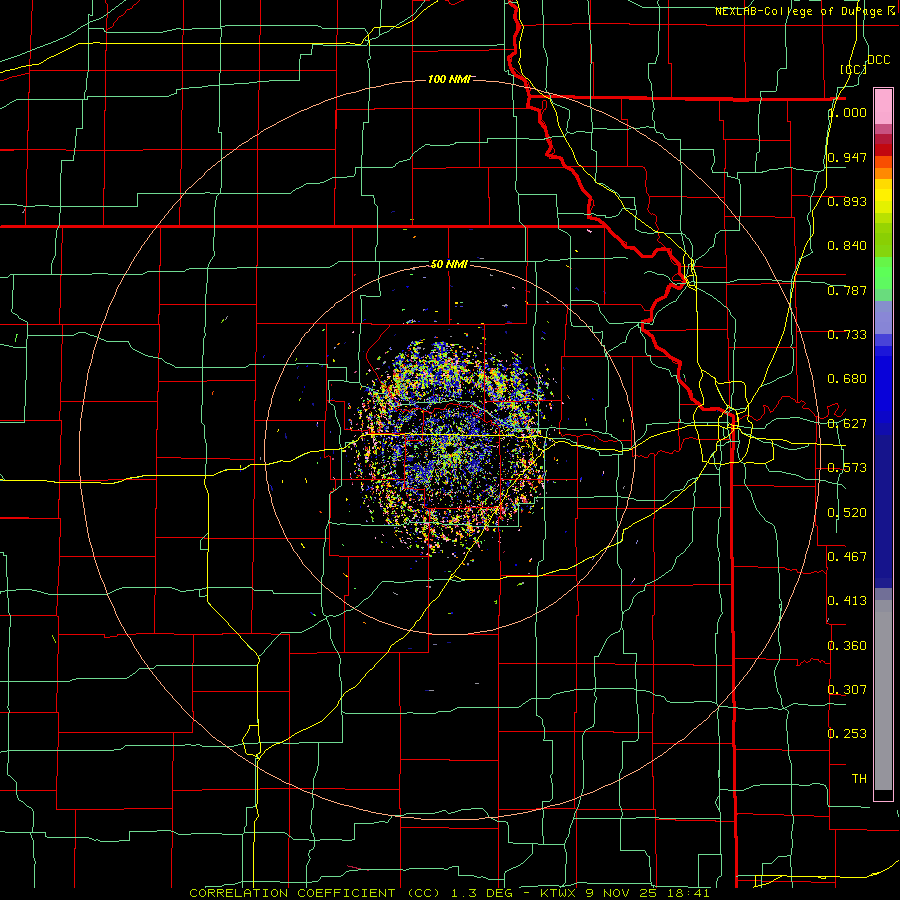Viewport: 900px width, 900px height.
Task: Pick the 0.680 scale label
Action: (x=847, y=379)
